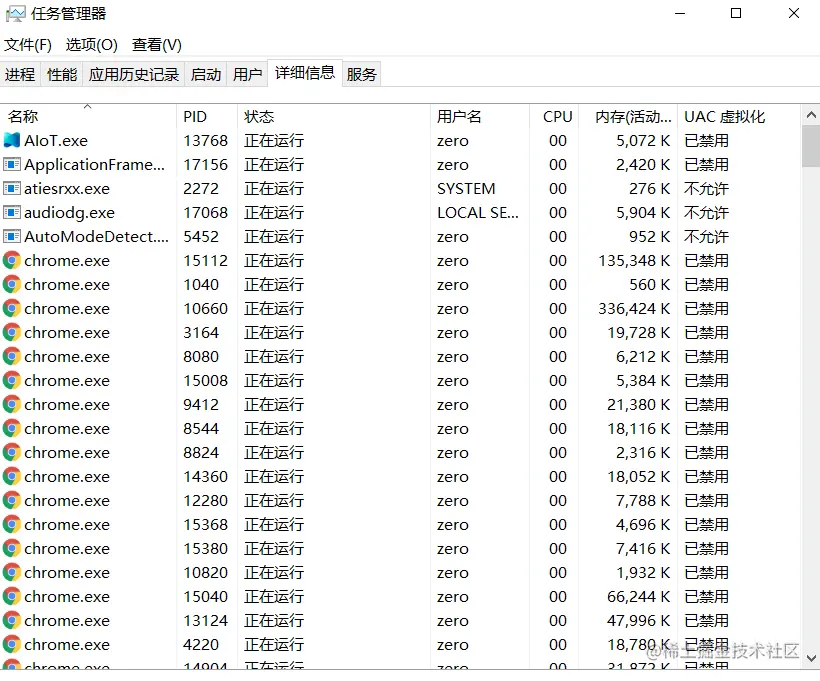820x681 pixels.
Task: Click 已禁用 in the AIoT.exe row
Action: click(706, 141)
